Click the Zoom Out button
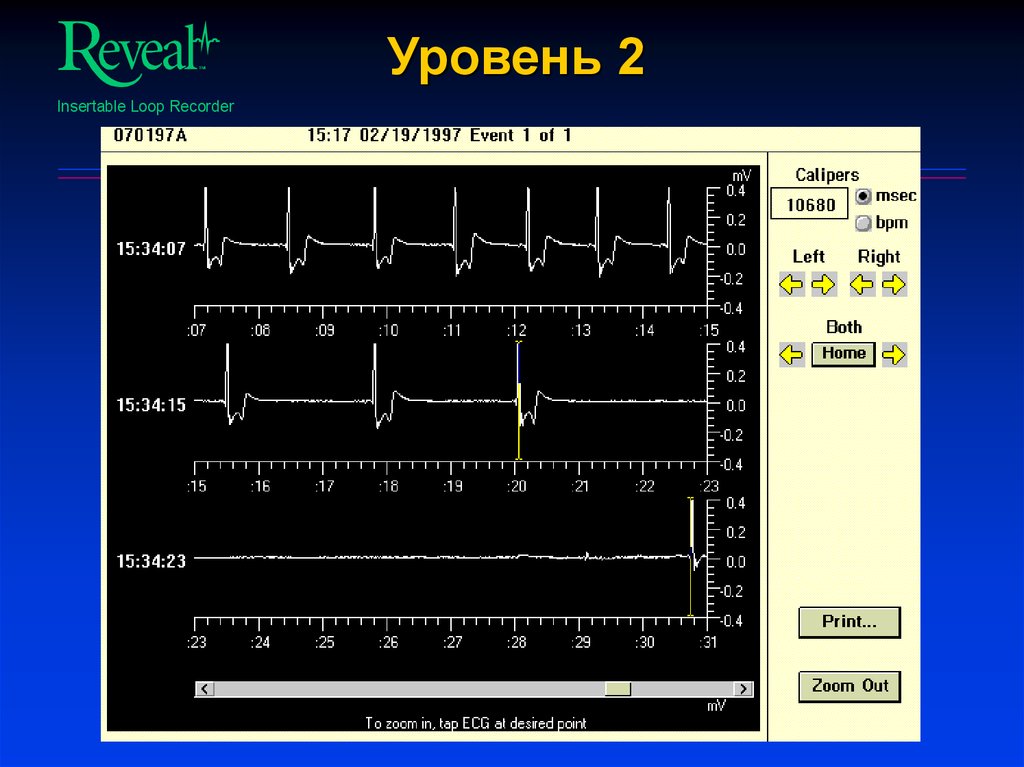The image size is (1024, 767). pos(849,686)
